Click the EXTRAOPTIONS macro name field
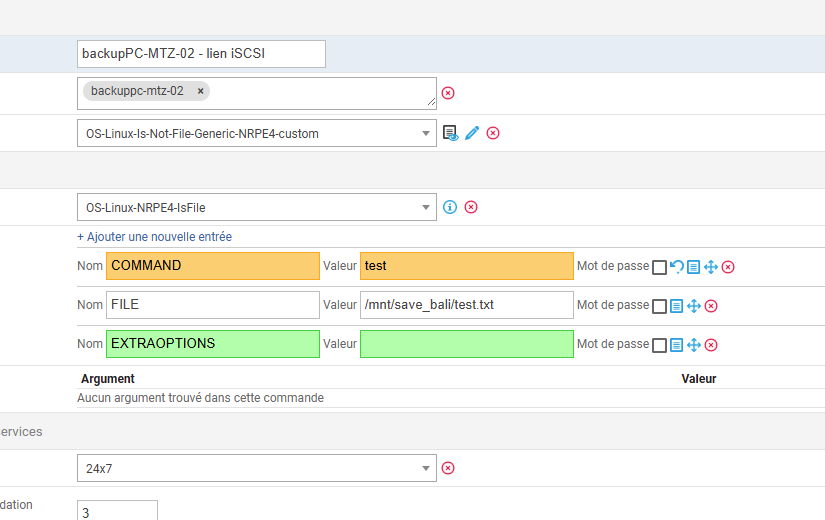The image size is (825, 520). point(213,344)
